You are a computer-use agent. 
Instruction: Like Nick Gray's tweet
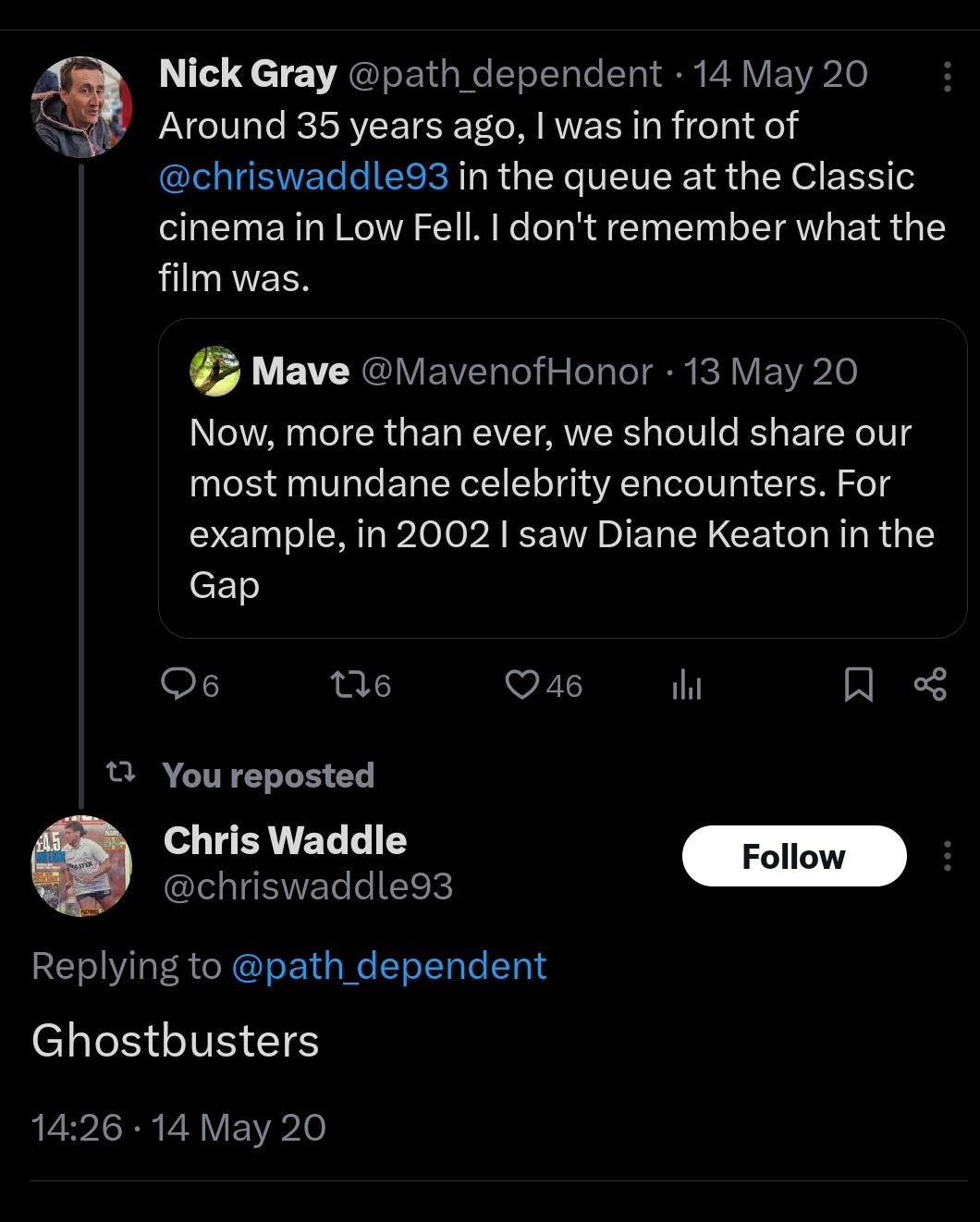tap(522, 685)
